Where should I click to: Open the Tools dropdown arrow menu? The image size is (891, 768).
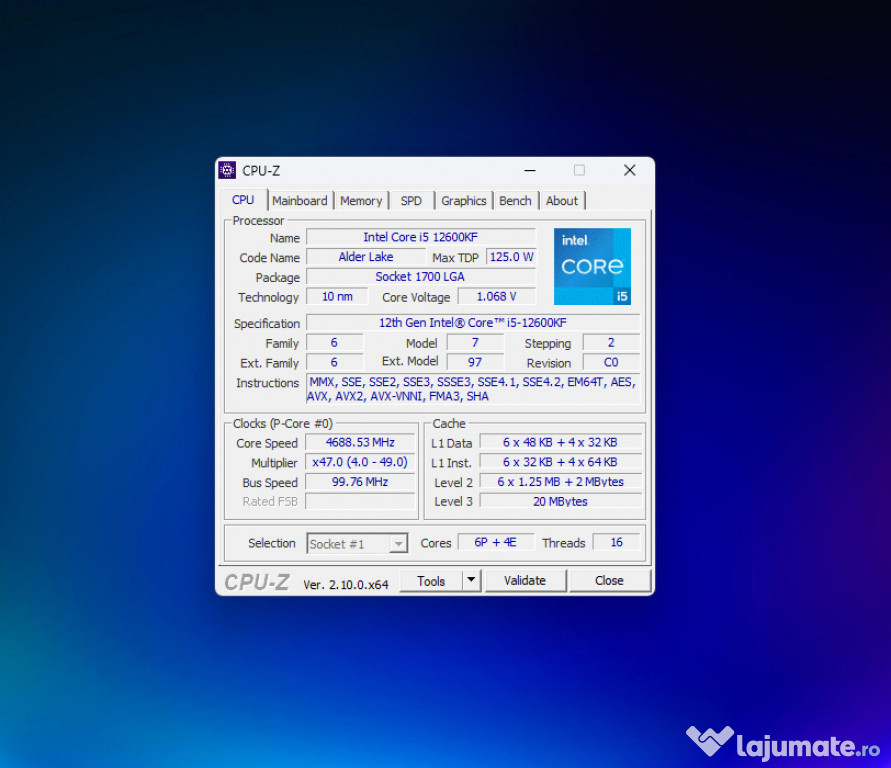[471, 581]
